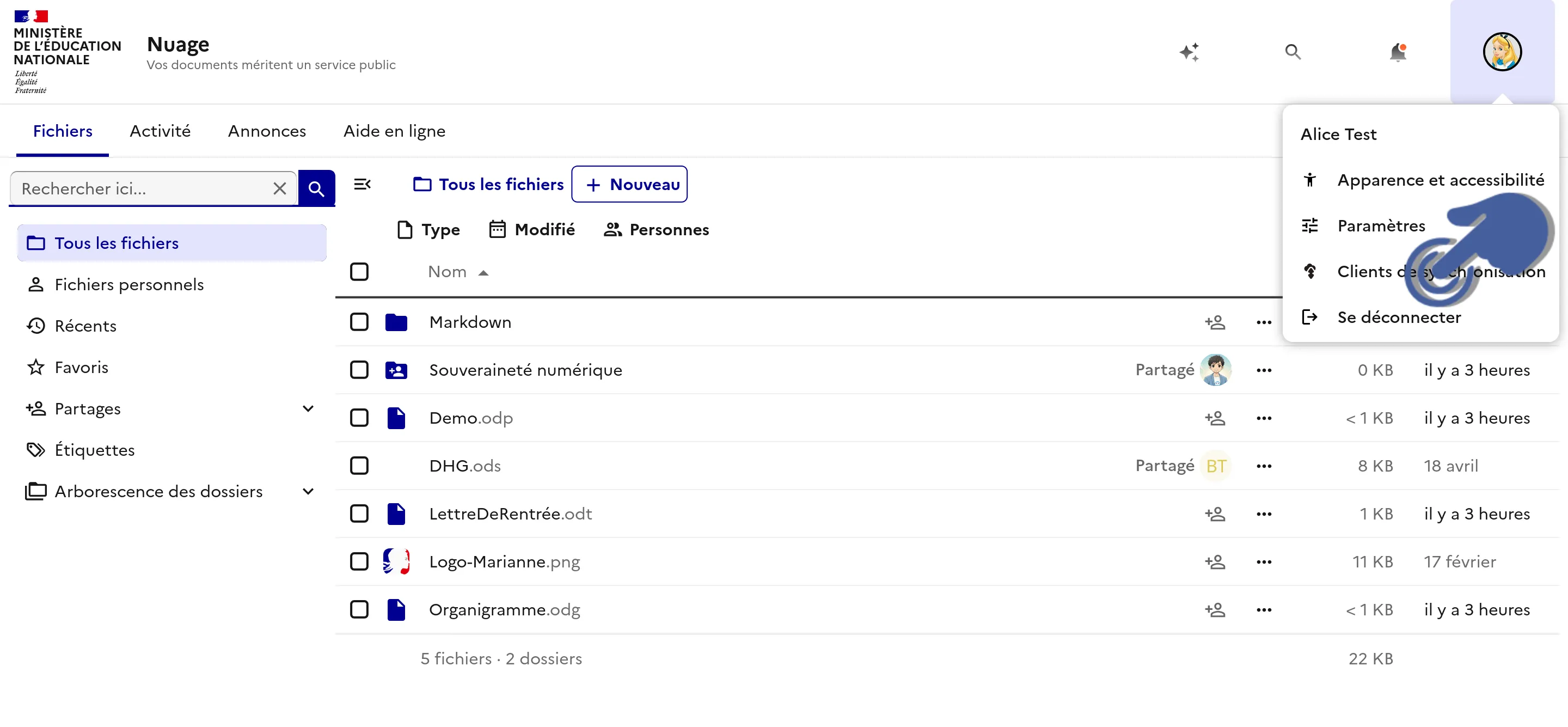Sort files by the Nom column
The height and width of the screenshot is (727, 1568).
pyautogui.click(x=457, y=272)
